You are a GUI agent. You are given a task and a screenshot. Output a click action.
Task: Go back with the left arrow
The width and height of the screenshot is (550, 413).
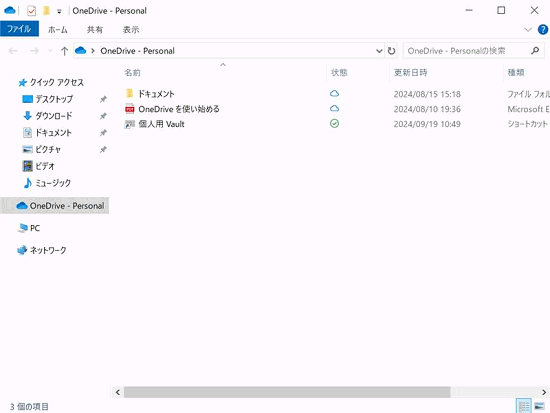click(x=13, y=51)
